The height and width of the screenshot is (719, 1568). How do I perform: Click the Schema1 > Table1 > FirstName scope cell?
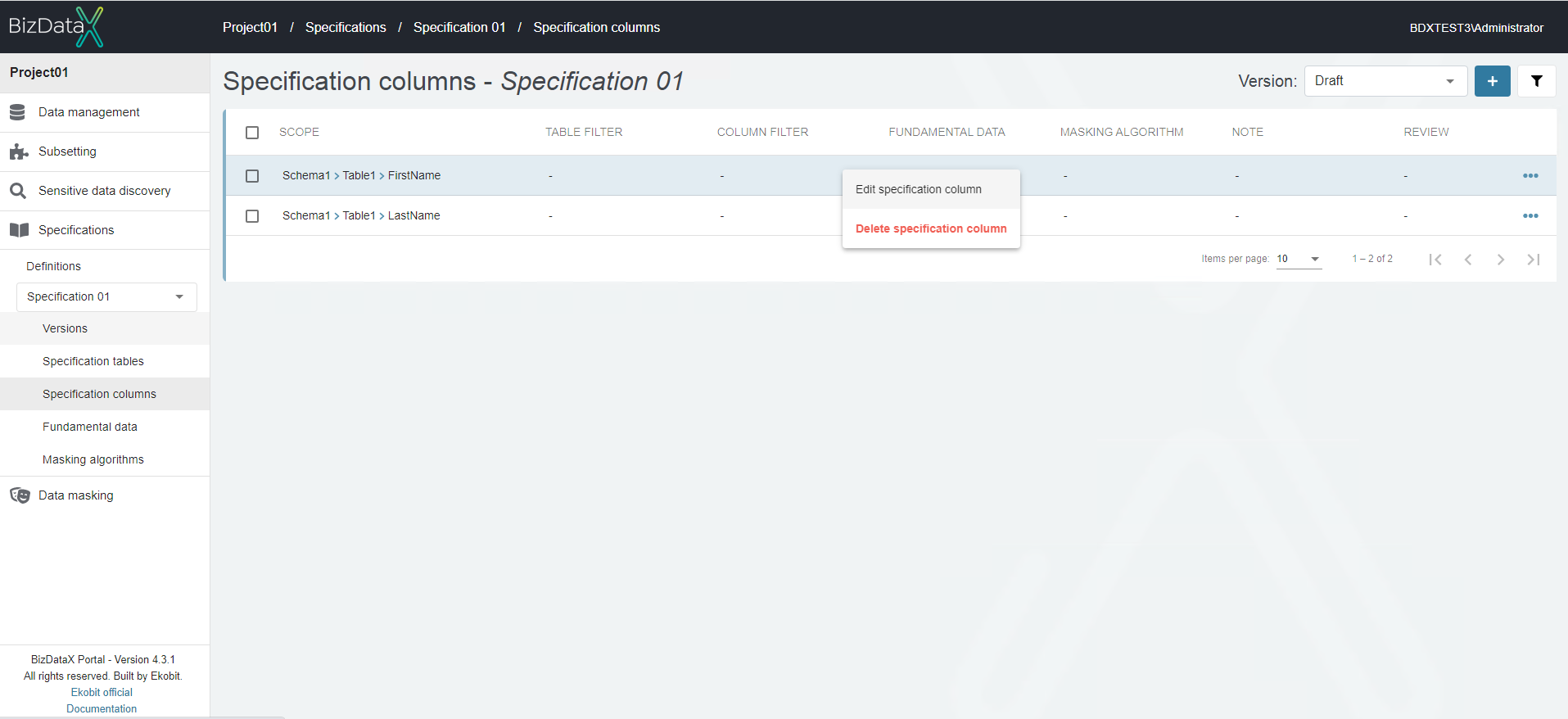(x=361, y=175)
